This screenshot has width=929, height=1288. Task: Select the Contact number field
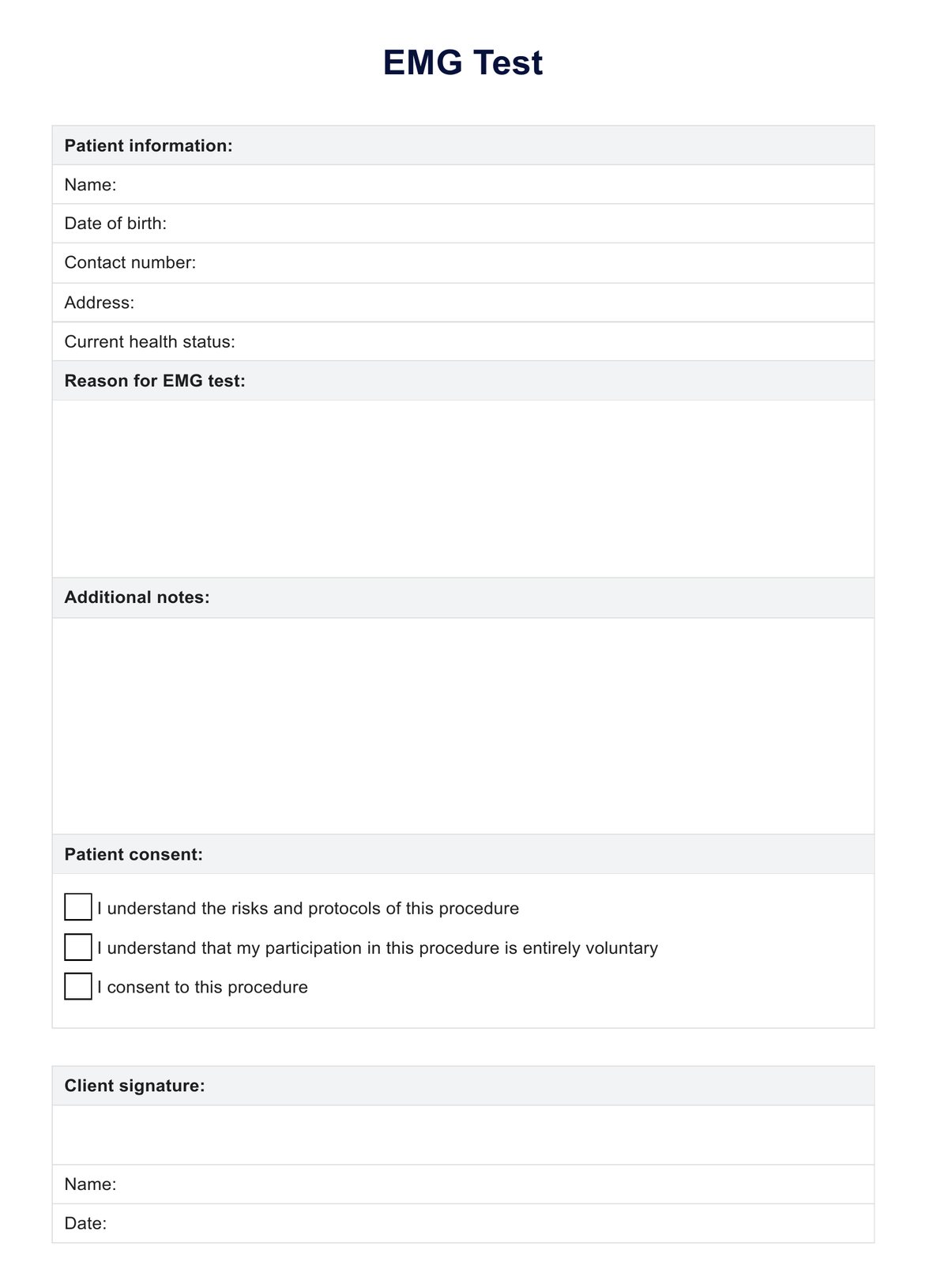tap(529, 263)
